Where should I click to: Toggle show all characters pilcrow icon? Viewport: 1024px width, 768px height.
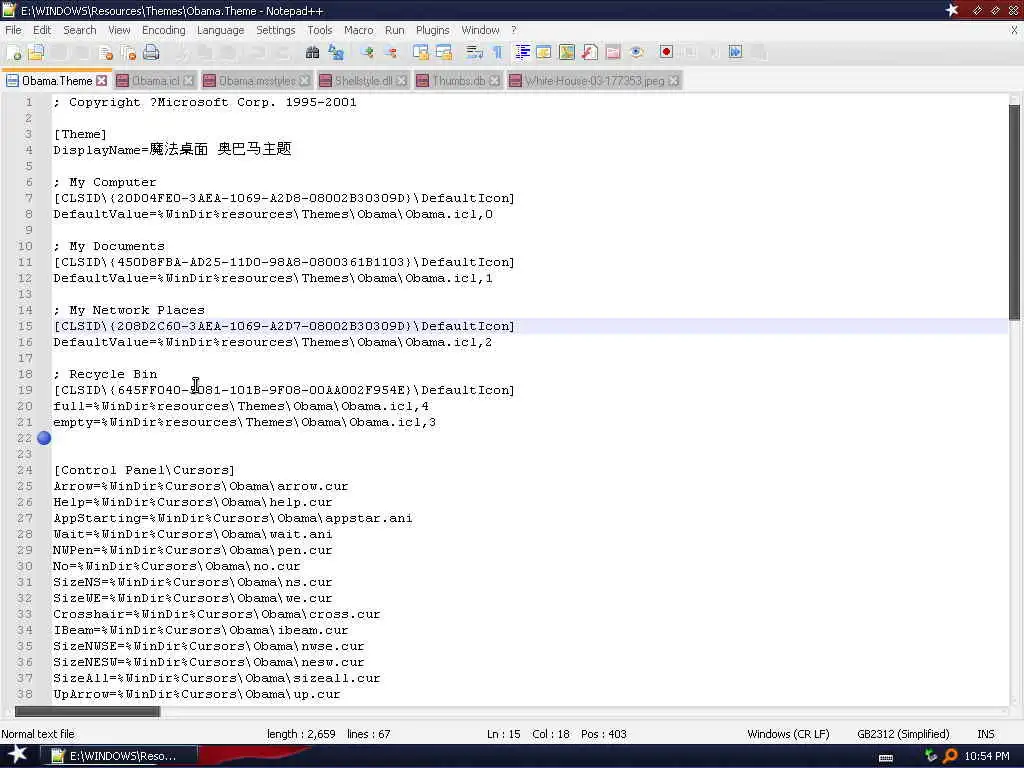[x=497, y=53]
